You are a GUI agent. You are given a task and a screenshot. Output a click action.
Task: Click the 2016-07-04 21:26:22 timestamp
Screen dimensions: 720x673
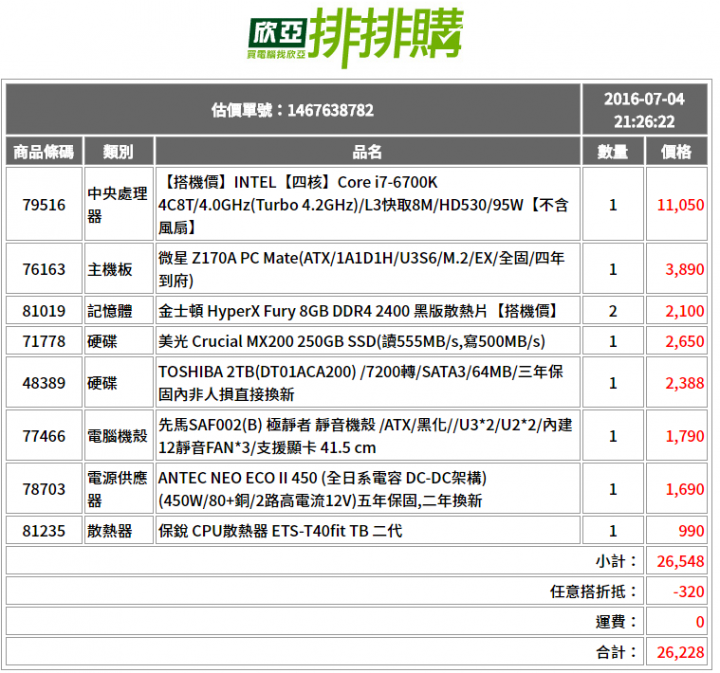tap(644, 110)
